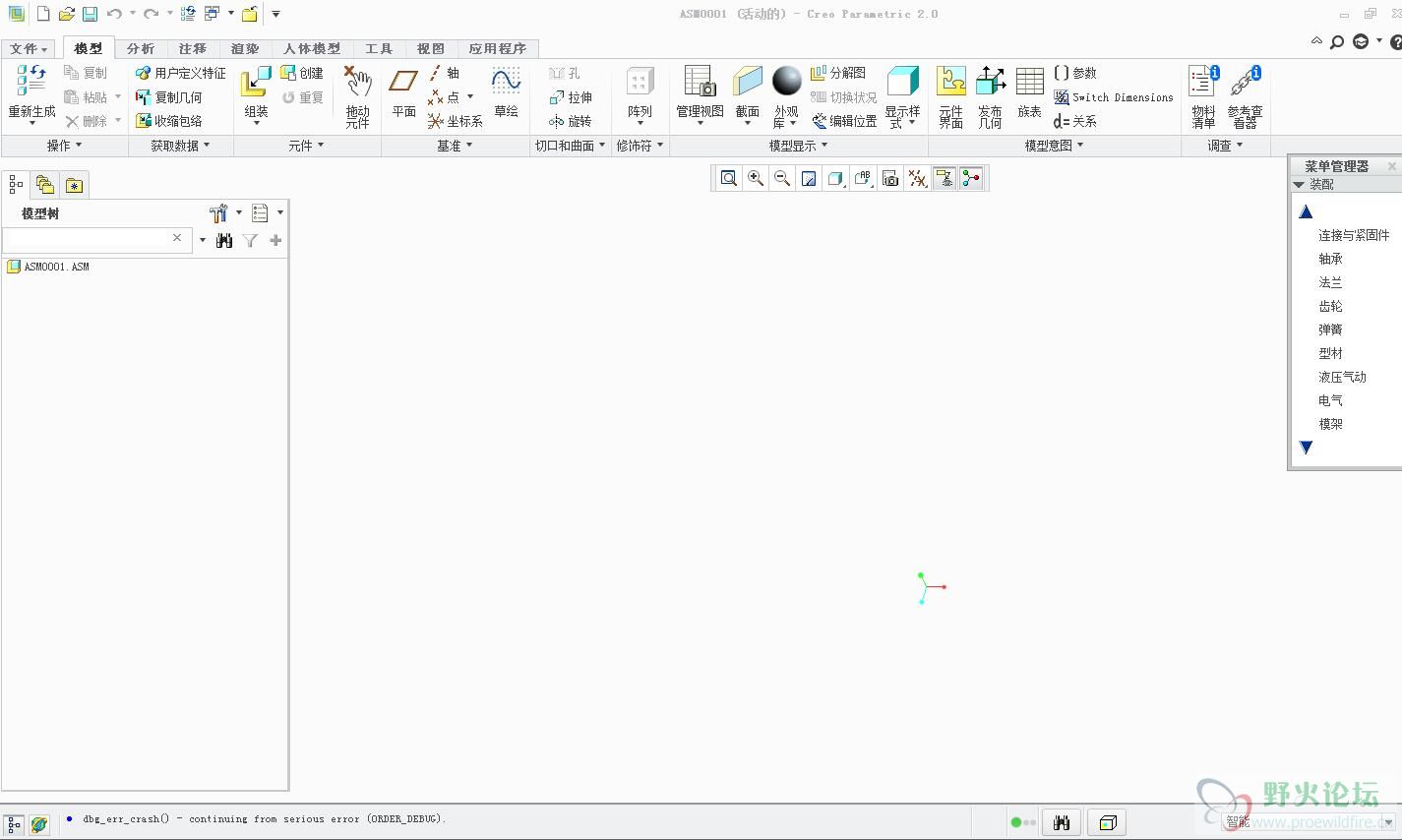Screen dimensions: 1402x840
Task: Click 收缩包络 shrinkwrap
Action: pyautogui.click(x=169, y=121)
